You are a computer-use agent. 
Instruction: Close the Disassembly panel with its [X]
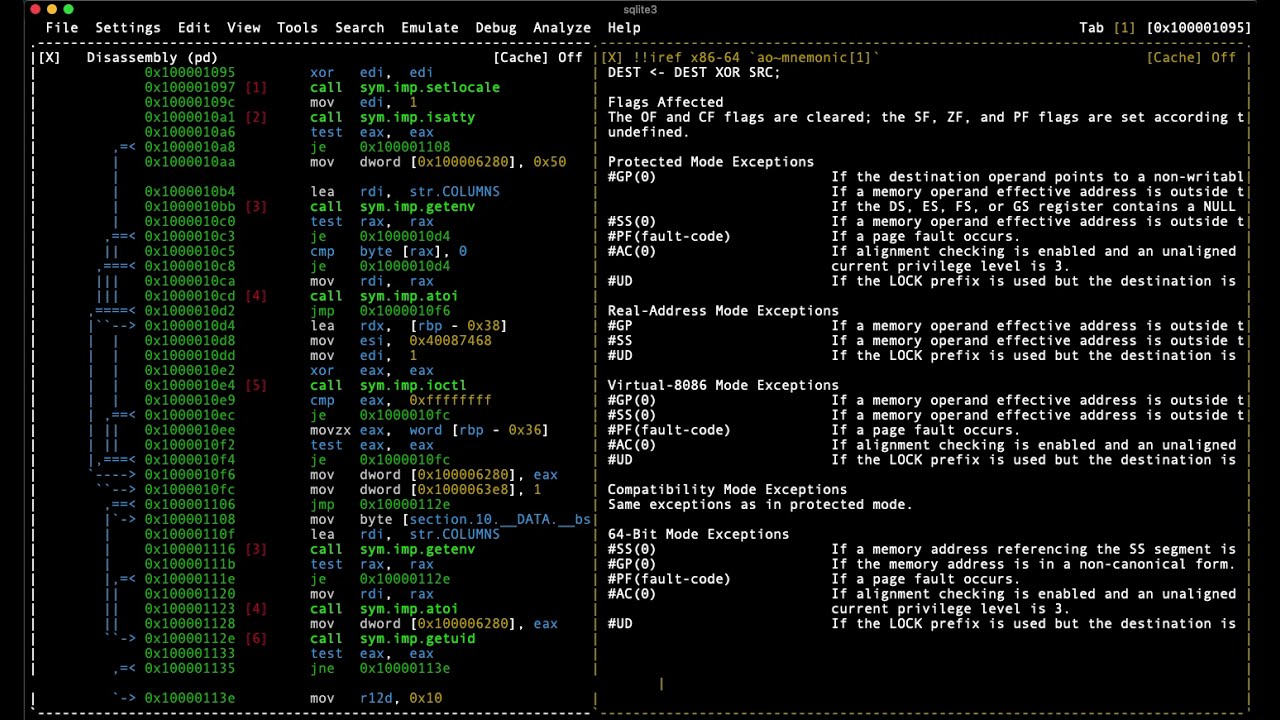tap(49, 58)
